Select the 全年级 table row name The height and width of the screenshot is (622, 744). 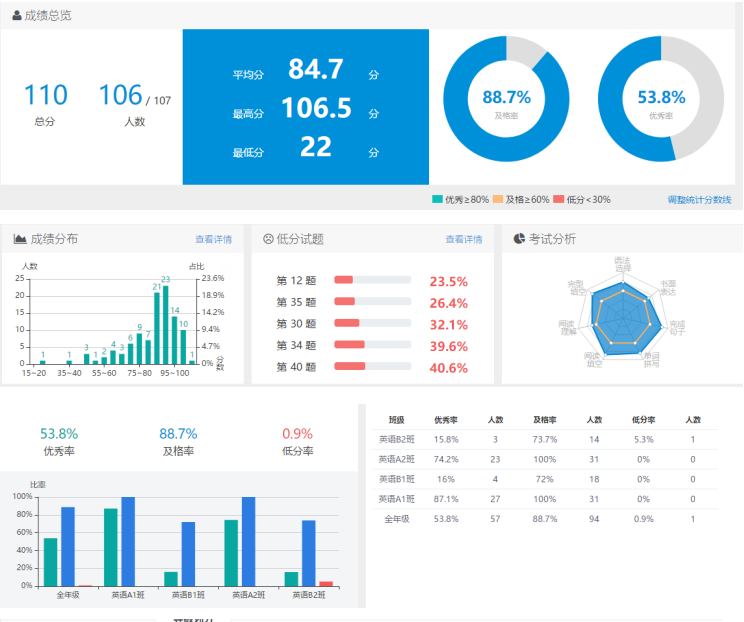[x=397, y=519]
